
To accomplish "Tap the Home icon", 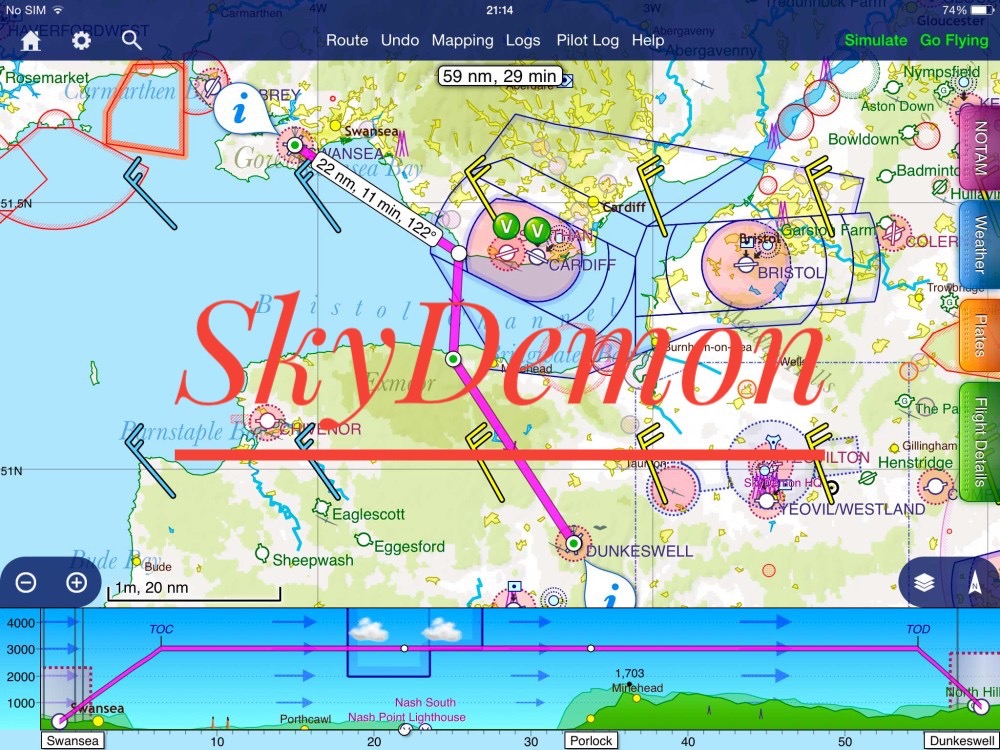I will point(30,40).
